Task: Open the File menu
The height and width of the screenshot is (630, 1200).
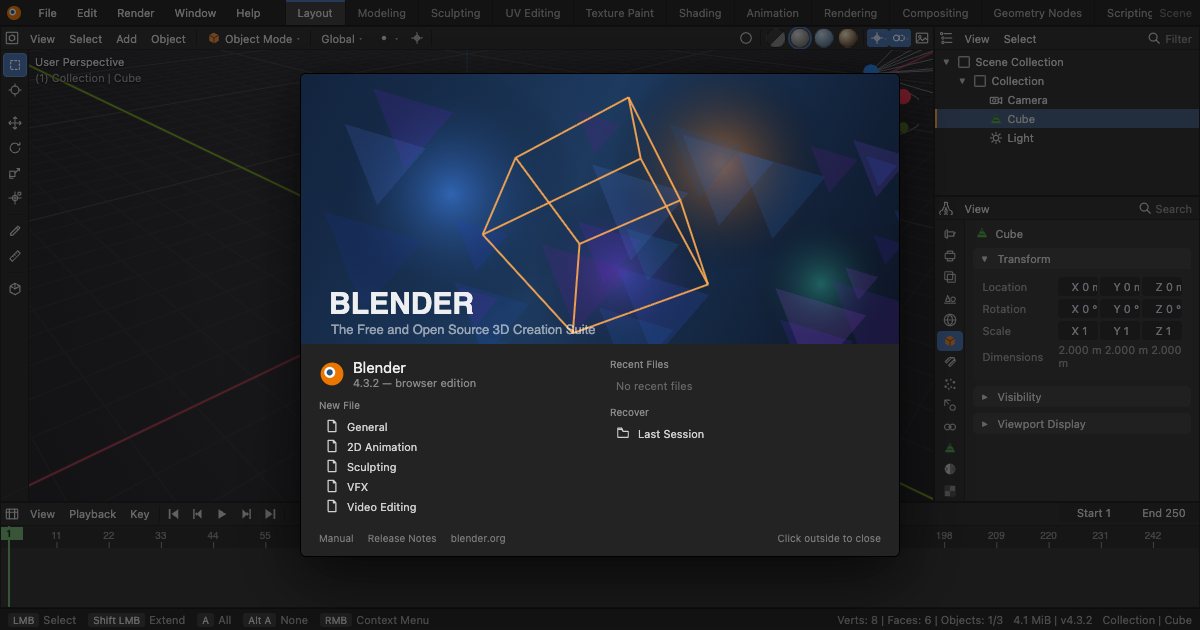Action: pyautogui.click(x=47, y=13)
